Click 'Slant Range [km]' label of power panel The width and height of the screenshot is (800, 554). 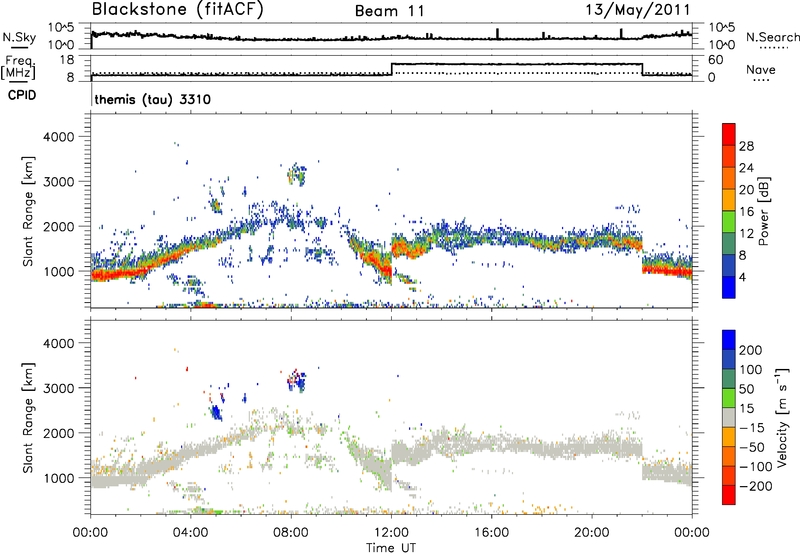28,211
